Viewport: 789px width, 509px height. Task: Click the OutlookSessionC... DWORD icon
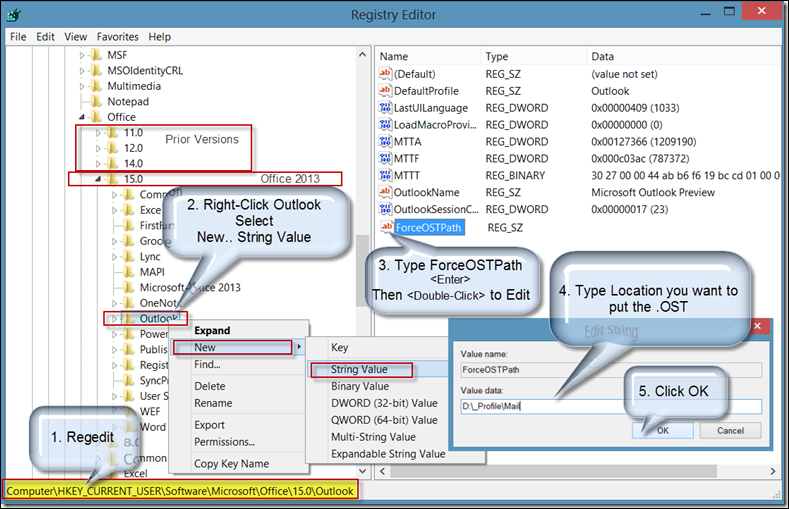[385, 209]
